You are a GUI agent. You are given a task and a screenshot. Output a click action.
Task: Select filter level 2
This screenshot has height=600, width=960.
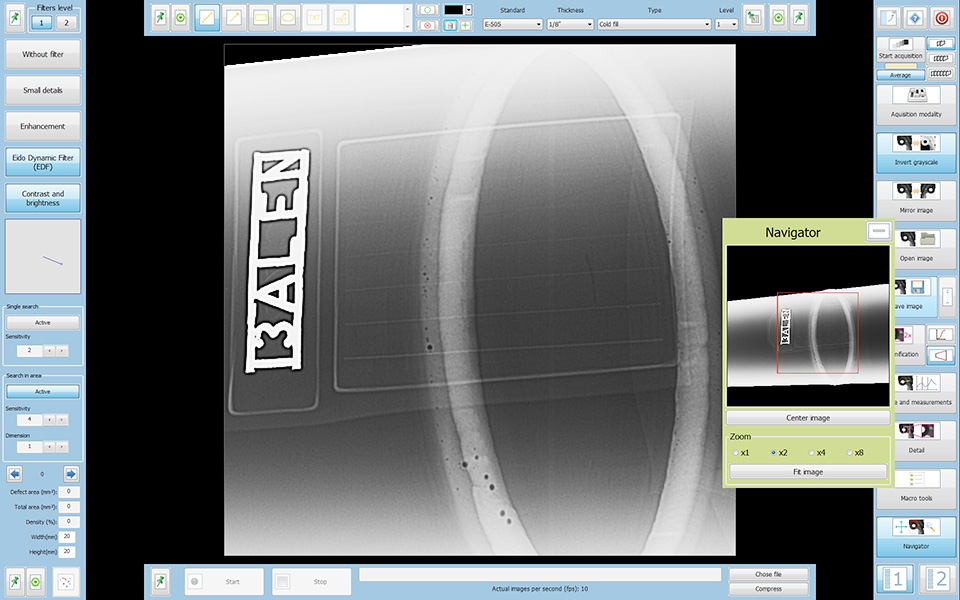[x=66, y=23]
